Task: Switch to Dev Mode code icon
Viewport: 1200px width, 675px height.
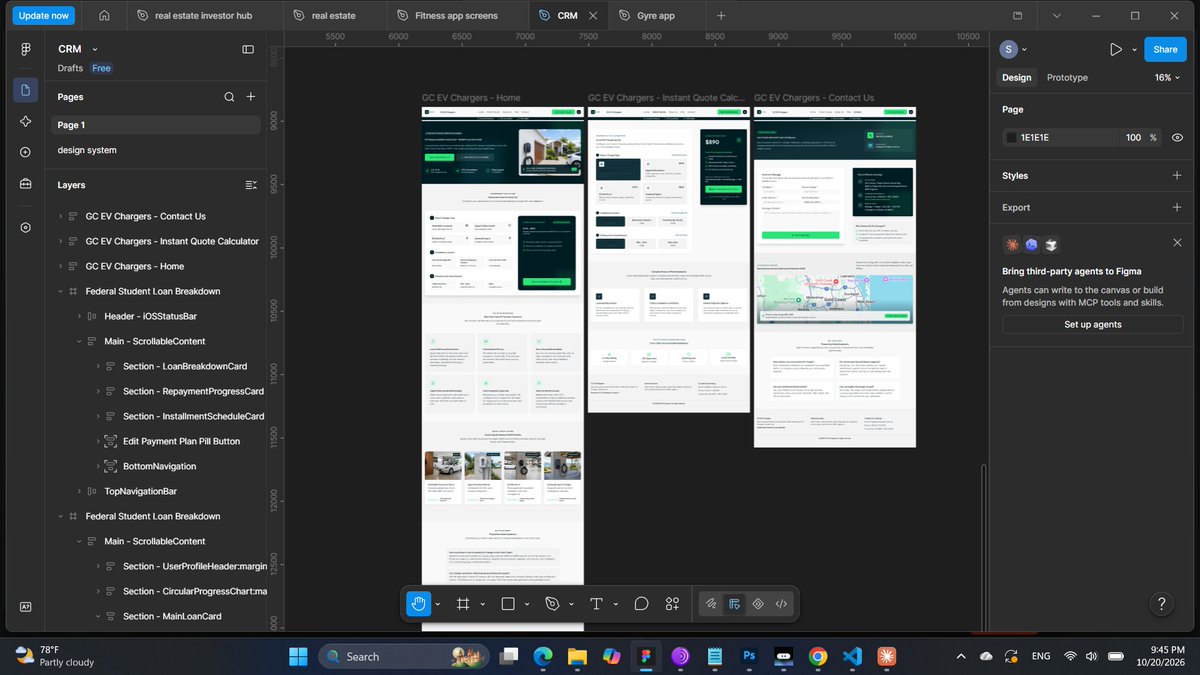Action: click(782, 604)
